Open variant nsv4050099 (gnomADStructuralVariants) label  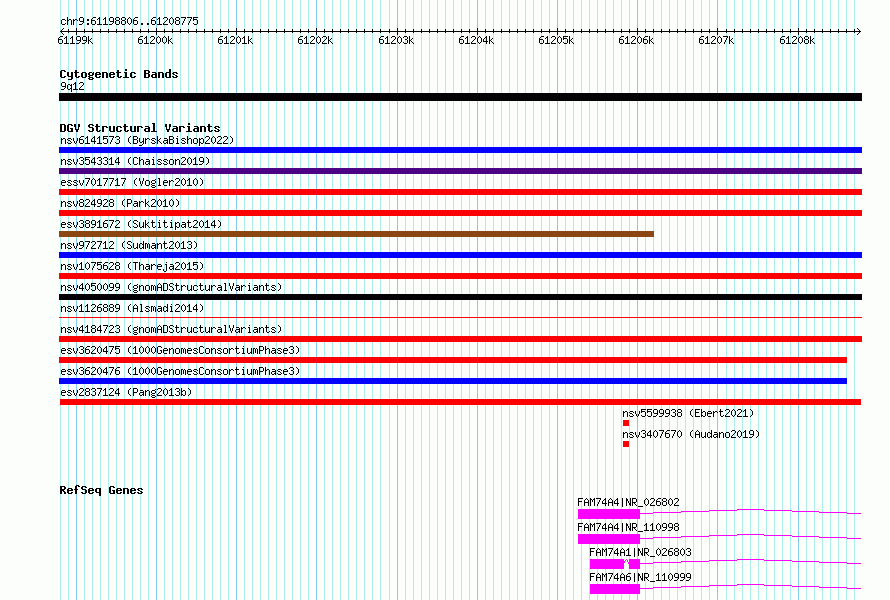coord(171,287)
